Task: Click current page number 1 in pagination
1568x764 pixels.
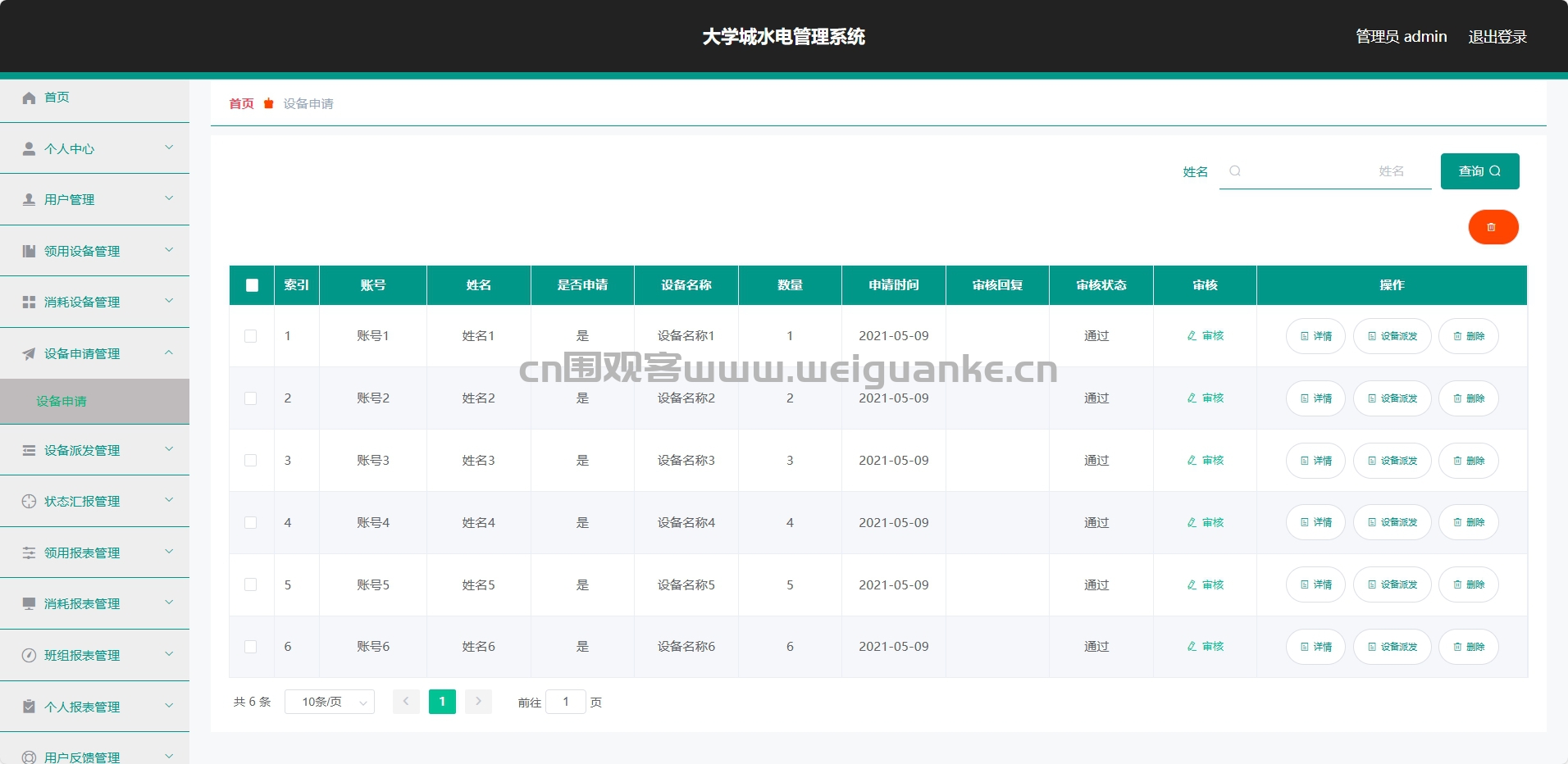Action: tap(442, 702)
